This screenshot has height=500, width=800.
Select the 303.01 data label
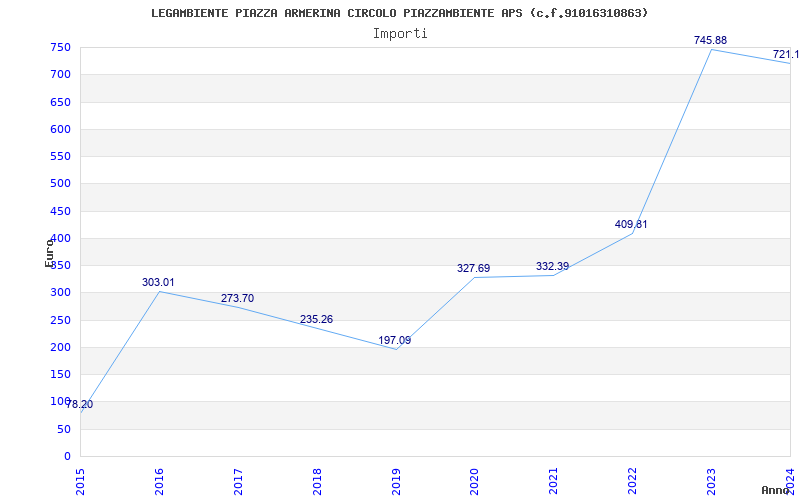click(158, 282)
